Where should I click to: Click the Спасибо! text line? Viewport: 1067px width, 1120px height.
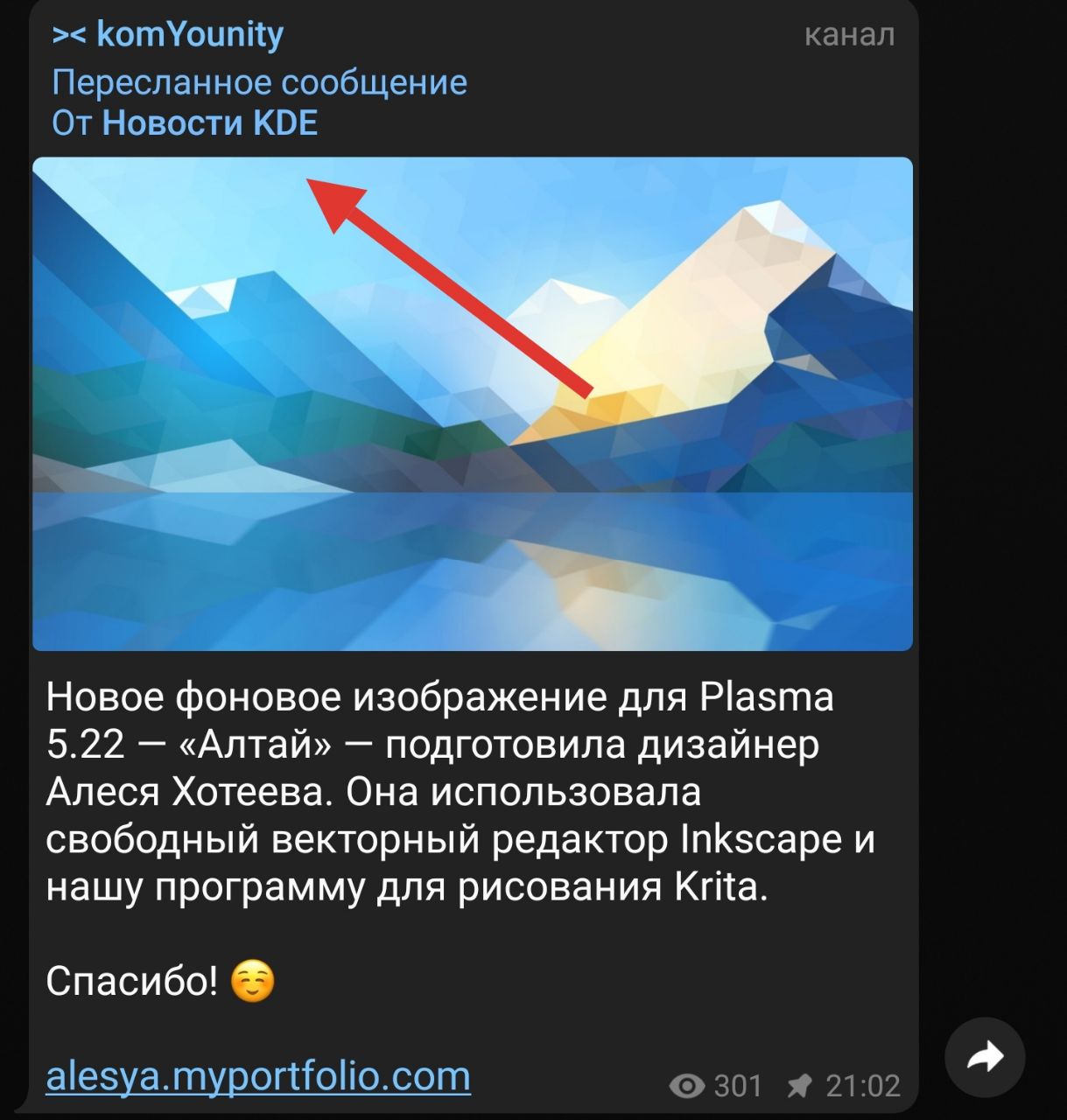(132, 981)
